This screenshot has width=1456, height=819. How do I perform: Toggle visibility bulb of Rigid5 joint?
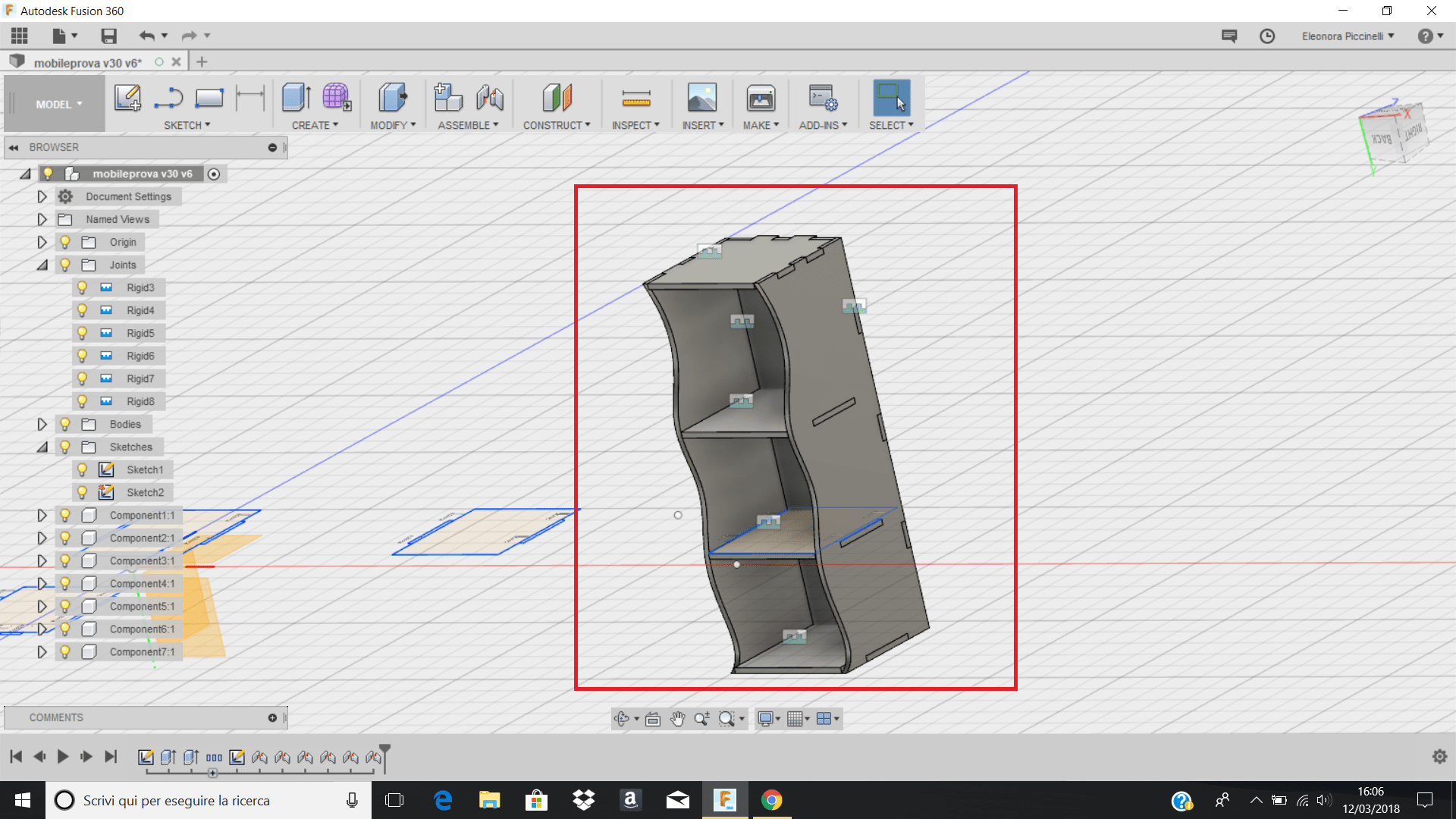pyautogui.click(x=83, y=333)
